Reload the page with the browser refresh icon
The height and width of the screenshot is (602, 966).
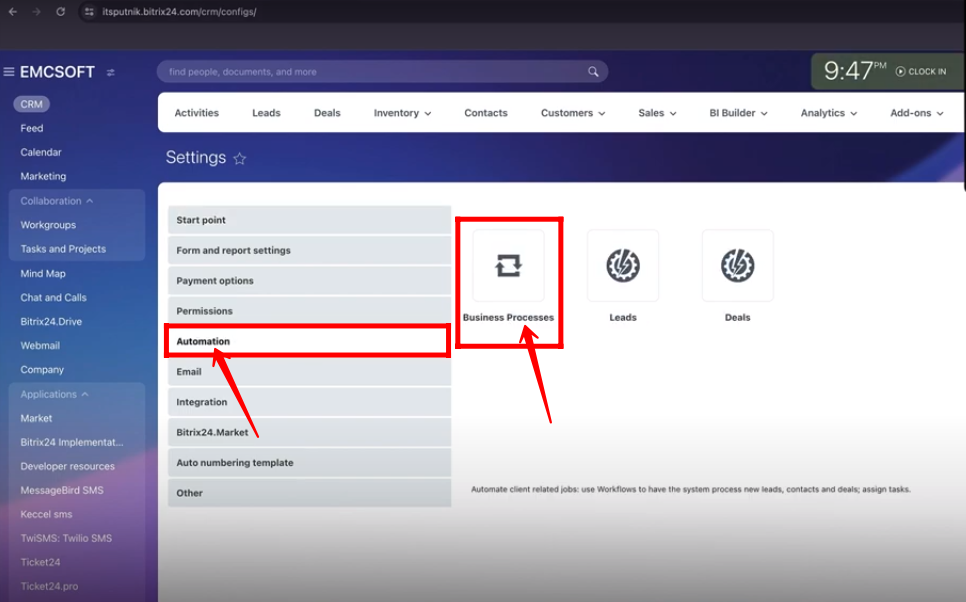point(62,13)
